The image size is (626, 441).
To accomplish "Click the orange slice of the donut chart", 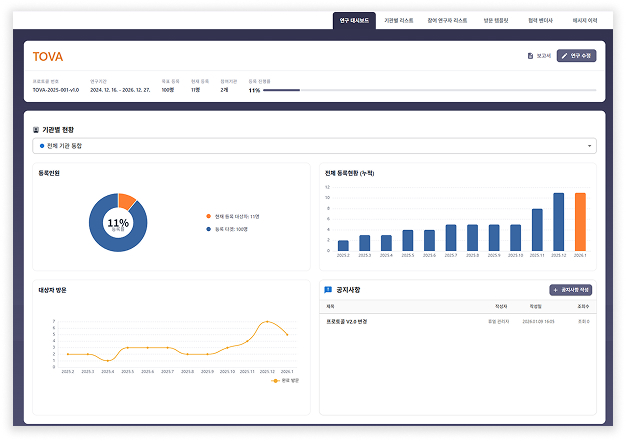I will coord(126,201).
